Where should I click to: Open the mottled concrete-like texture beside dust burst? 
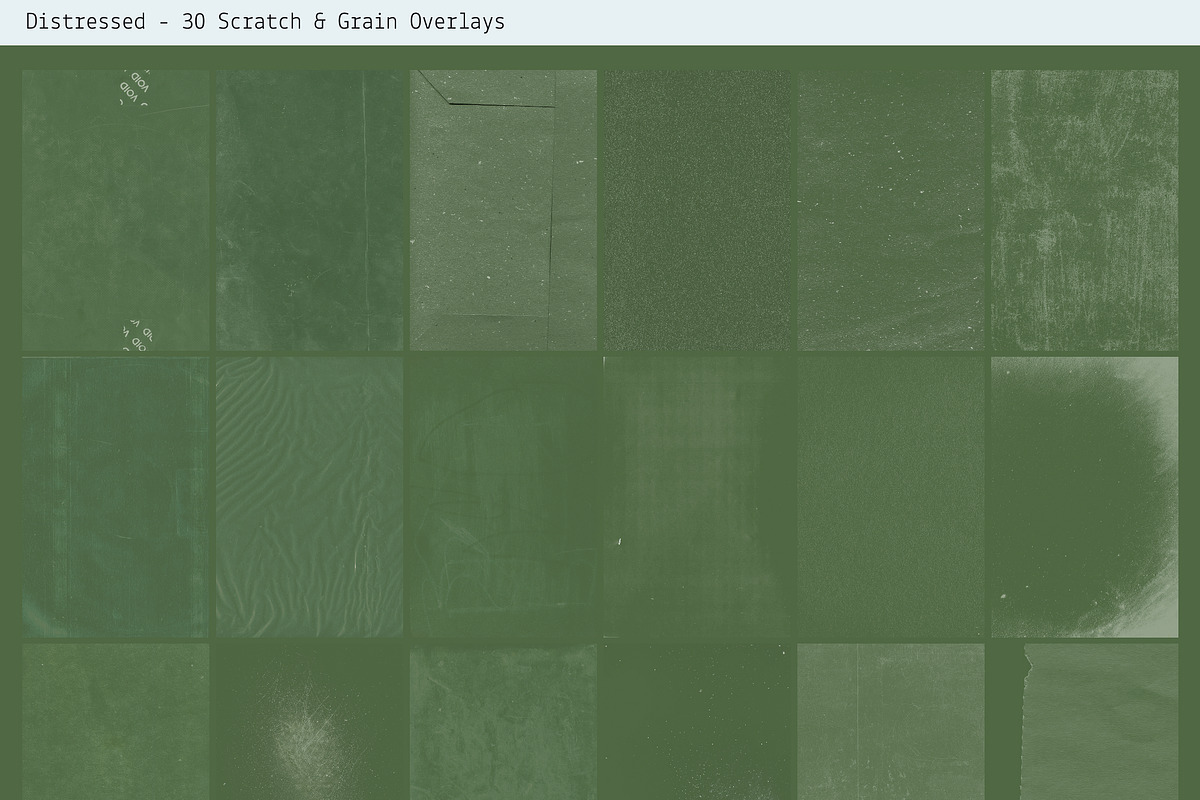(503, 722)
